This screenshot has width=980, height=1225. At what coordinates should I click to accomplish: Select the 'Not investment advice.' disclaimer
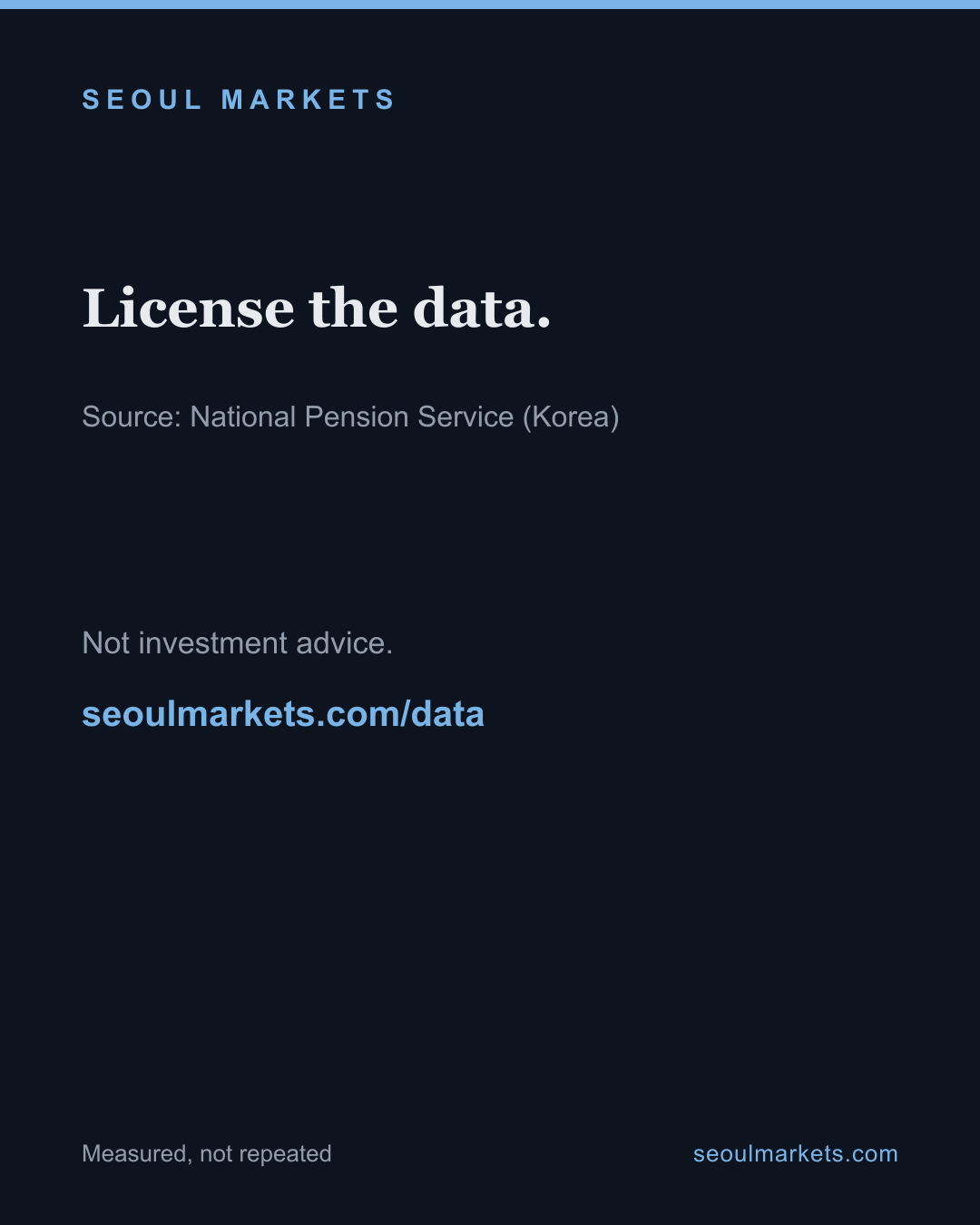tap(237, 642)
